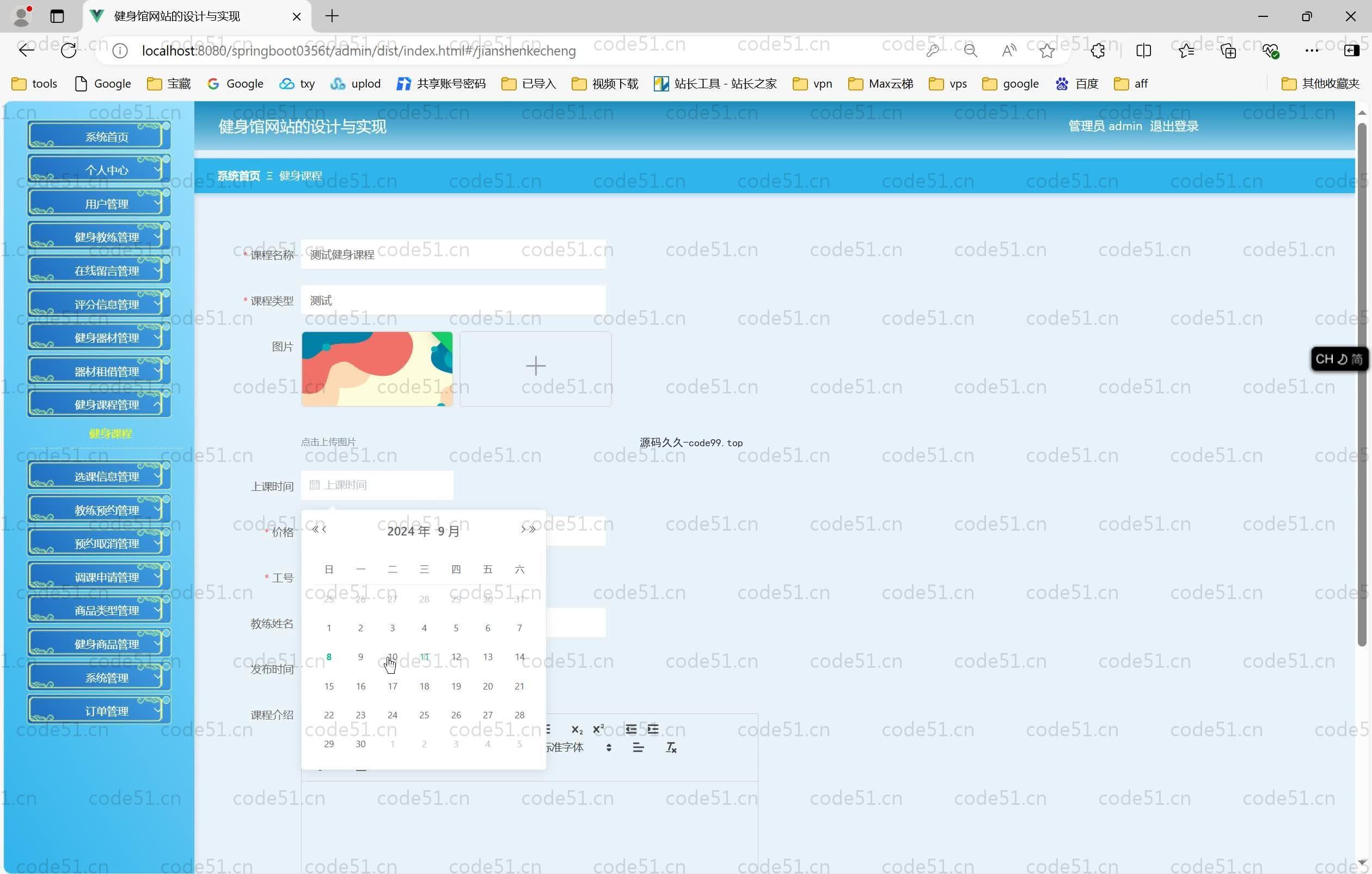The image size is (1372, 874).
Task: Open the text alignment picker in editor
Action: pyautogui.click(x=638, y=748)
